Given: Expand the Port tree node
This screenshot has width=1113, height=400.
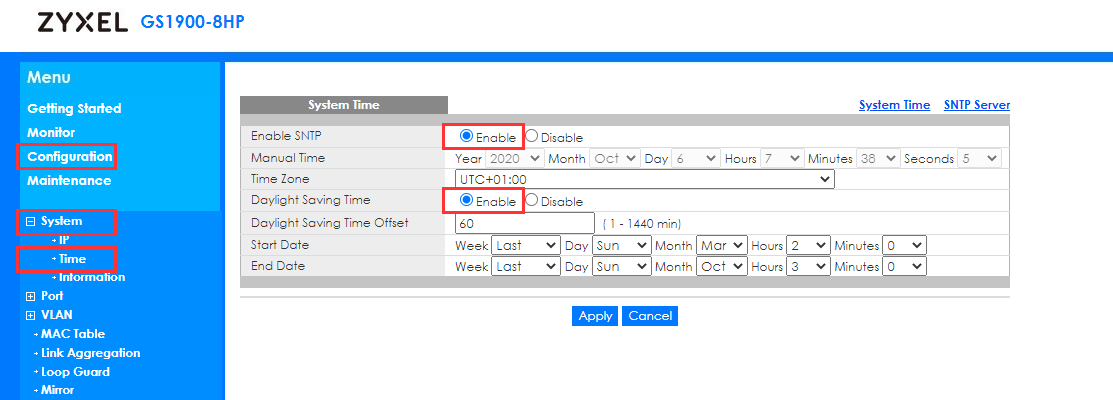Looking at the screenshot, I should point(31,297).
